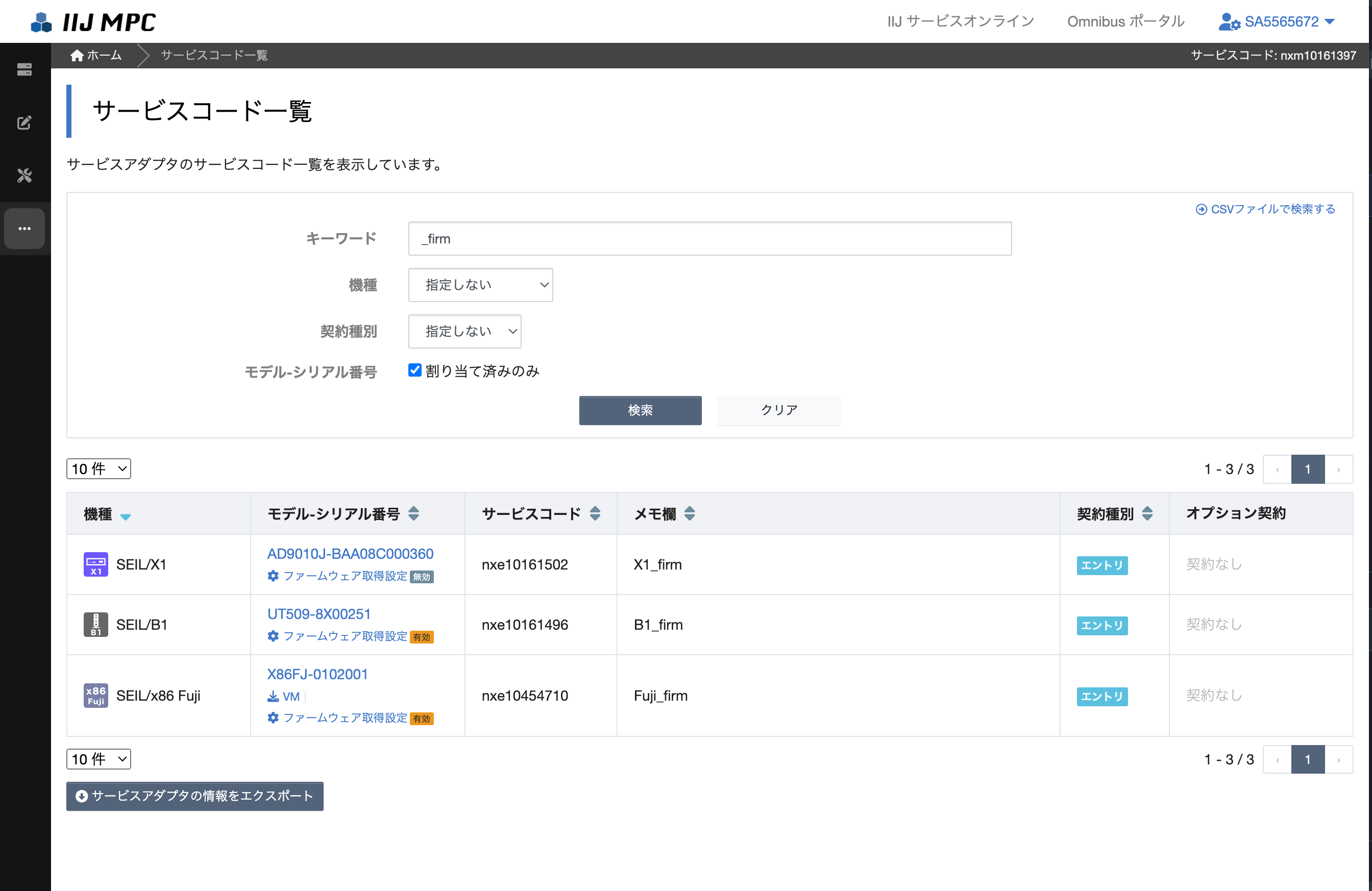1372x891 pixels.
Task: Click エントリ badge in B1_firm row
Action: (x=1101, y=625)
